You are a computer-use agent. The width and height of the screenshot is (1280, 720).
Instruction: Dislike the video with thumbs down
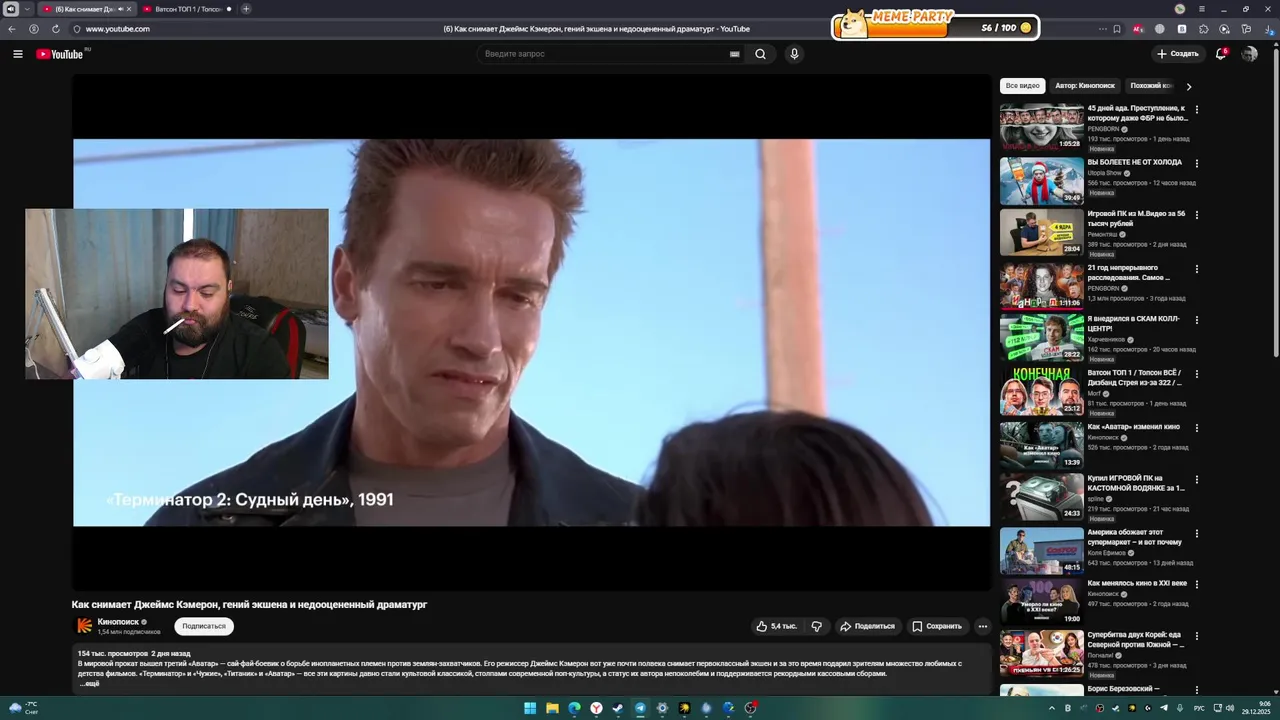[817, 626]
